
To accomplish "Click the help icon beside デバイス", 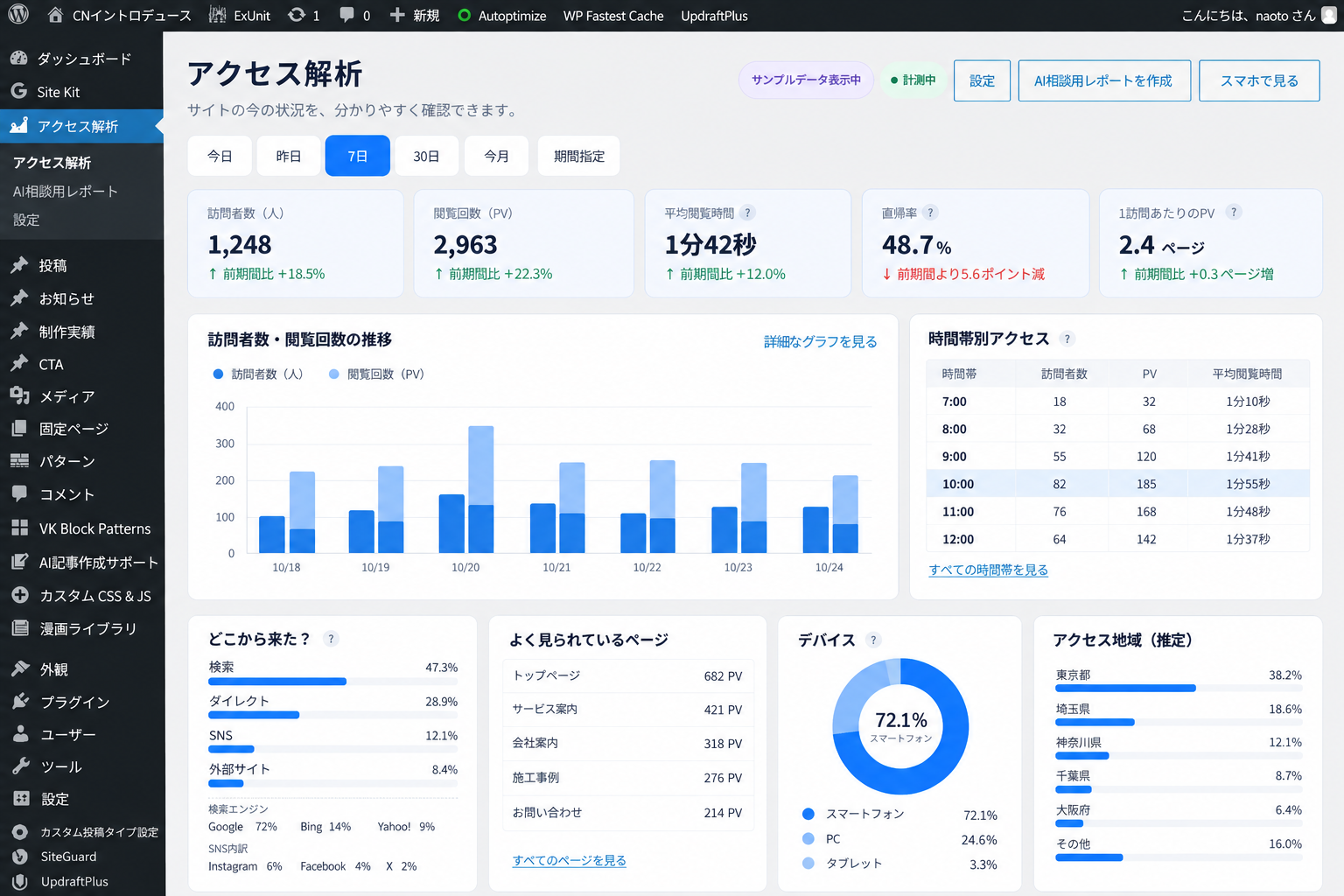I will [873, 640].
